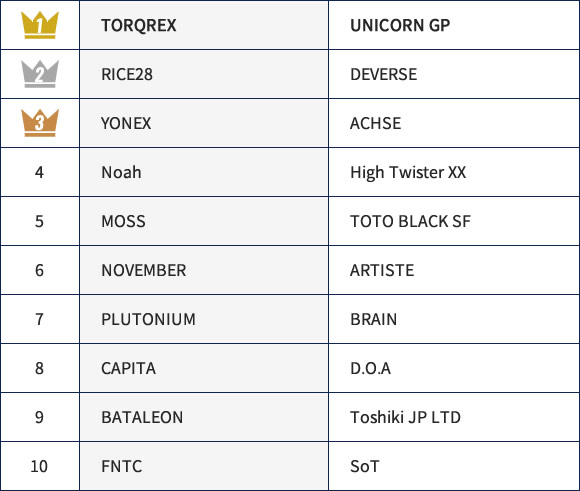Click the DEVERSE model name
This screenshot has height=491, width=580.
[384, 74]
